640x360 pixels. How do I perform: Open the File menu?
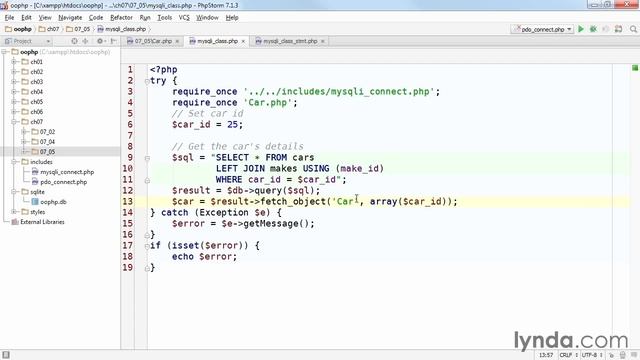[9, 18]
